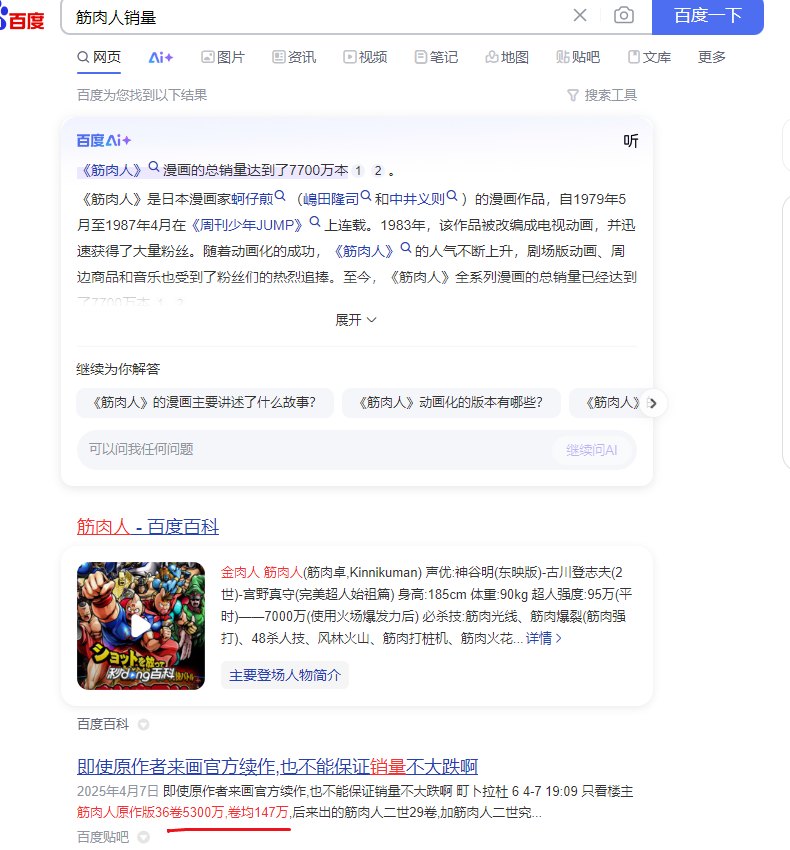Viewport: 790px width, 850px height.
Task: Switch to the 视频 tab
Action: point(365,57)
